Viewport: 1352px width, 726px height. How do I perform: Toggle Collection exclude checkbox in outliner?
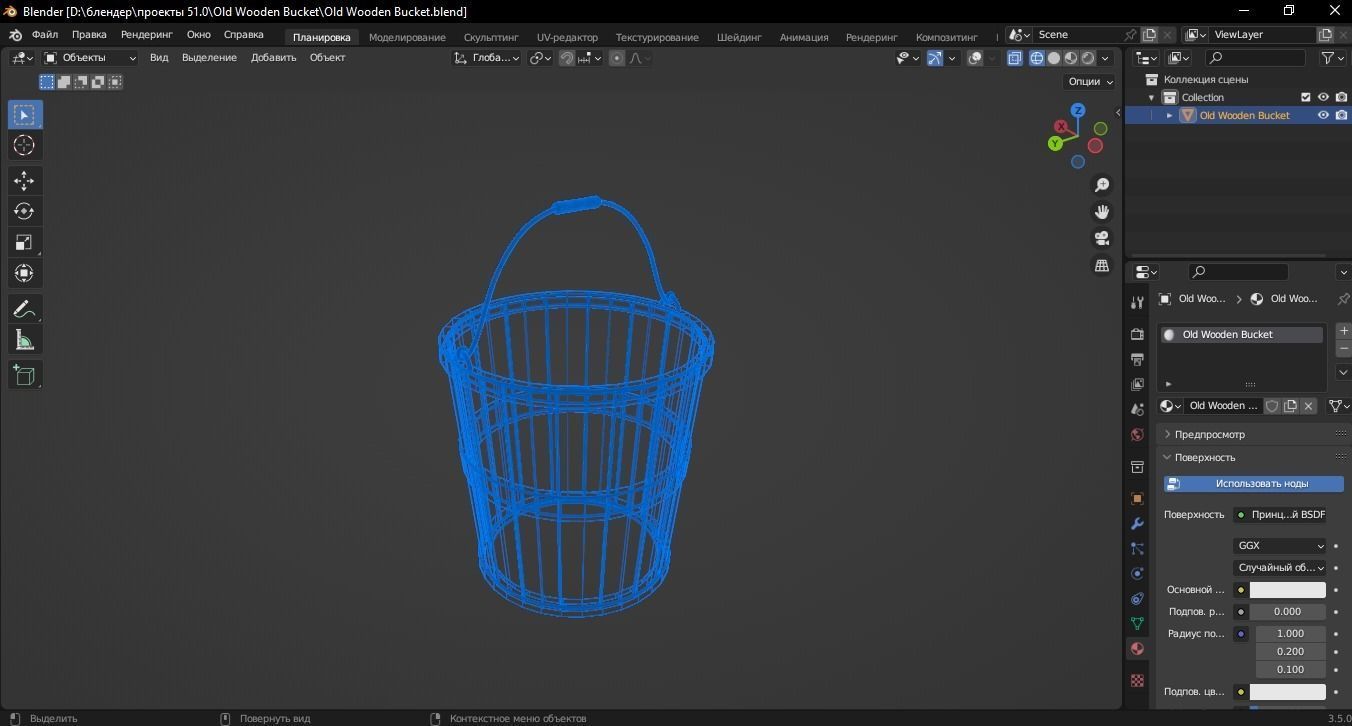[1305, 97]
